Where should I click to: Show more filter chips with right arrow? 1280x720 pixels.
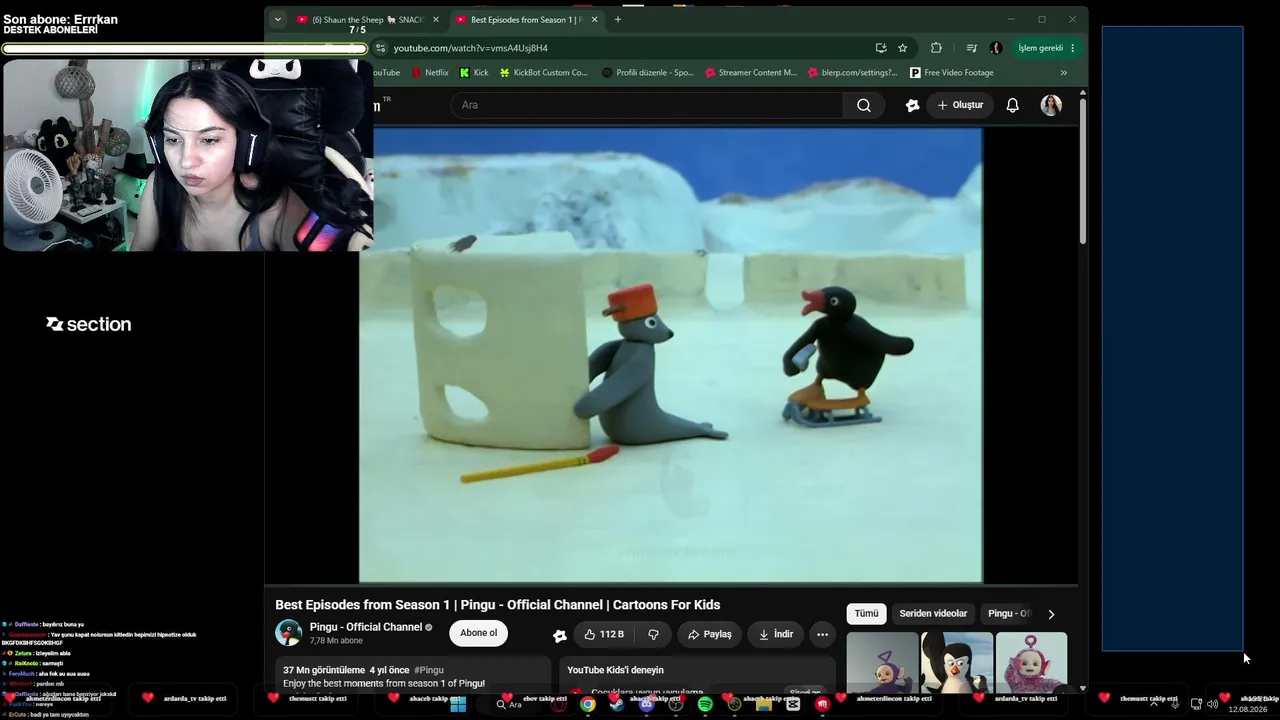tap(1051, 614)
